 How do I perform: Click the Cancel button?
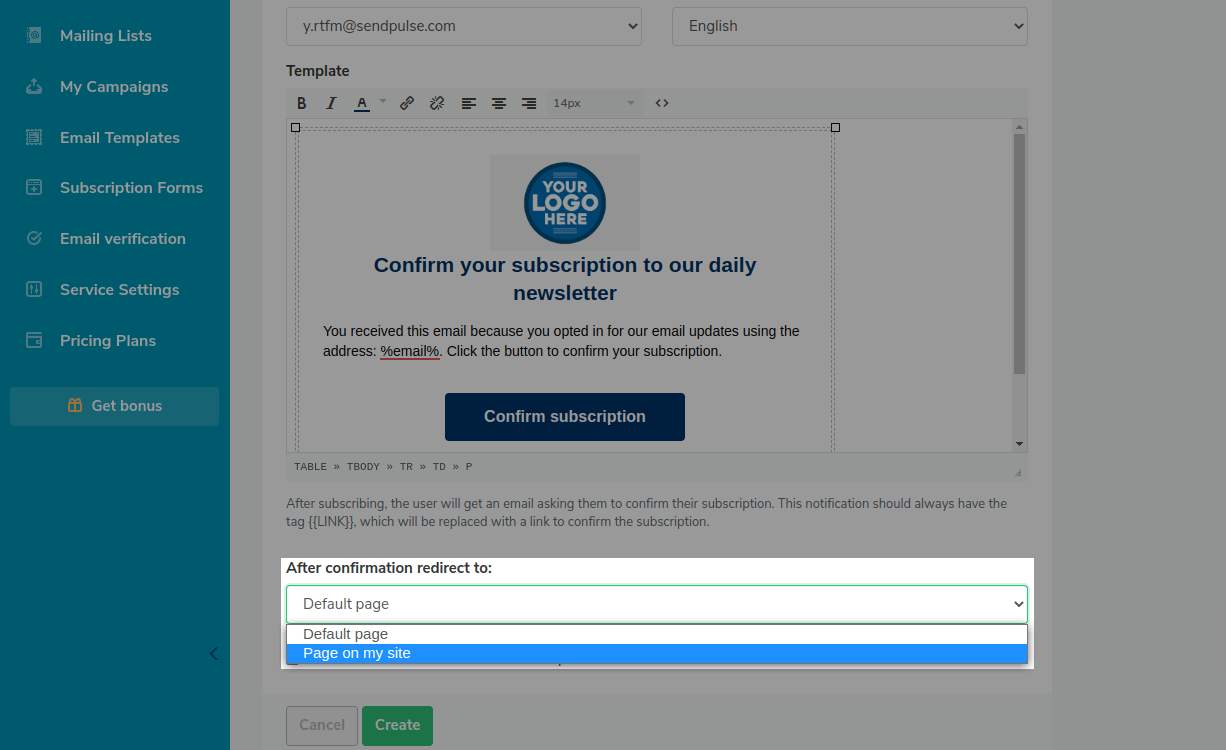[322, 725]
